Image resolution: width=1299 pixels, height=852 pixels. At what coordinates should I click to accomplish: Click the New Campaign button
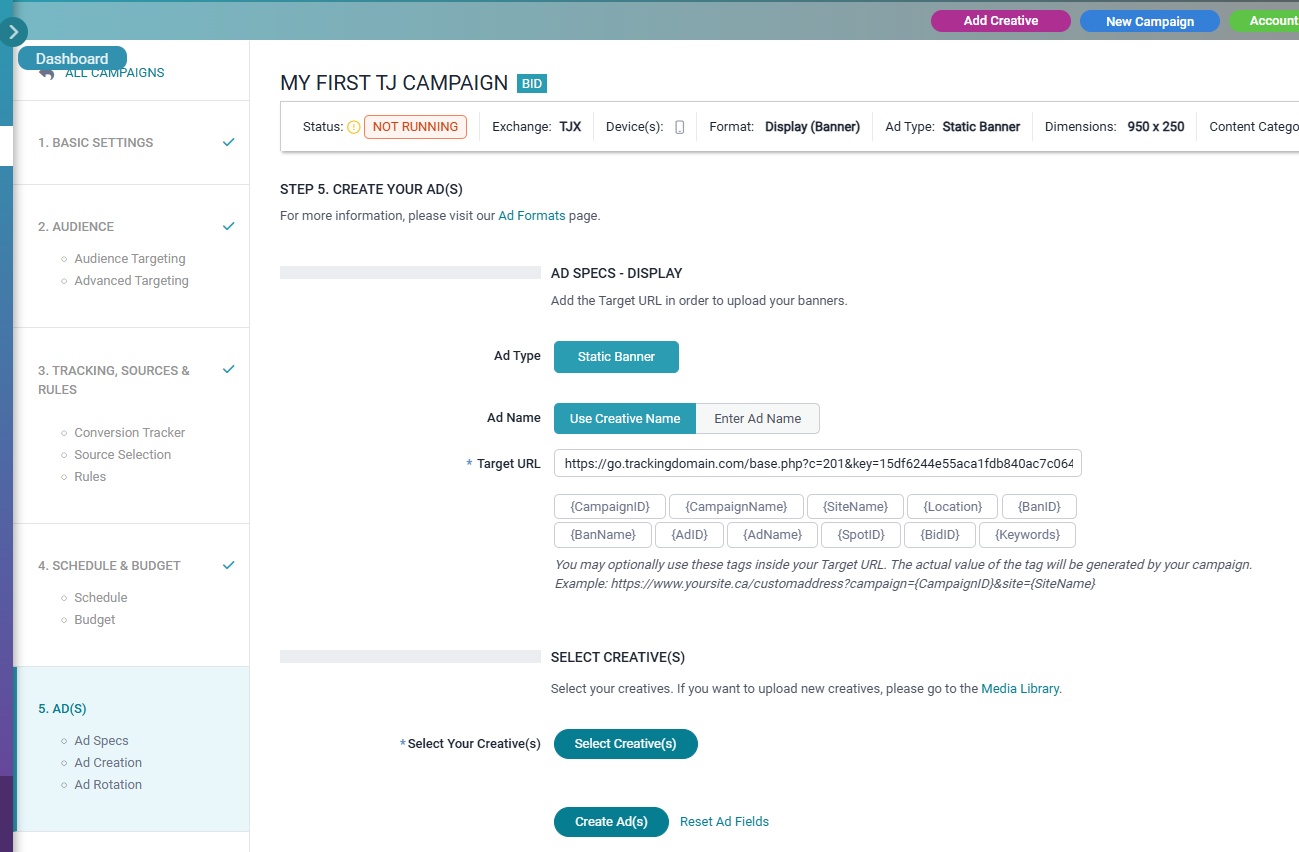point(1149,21)
